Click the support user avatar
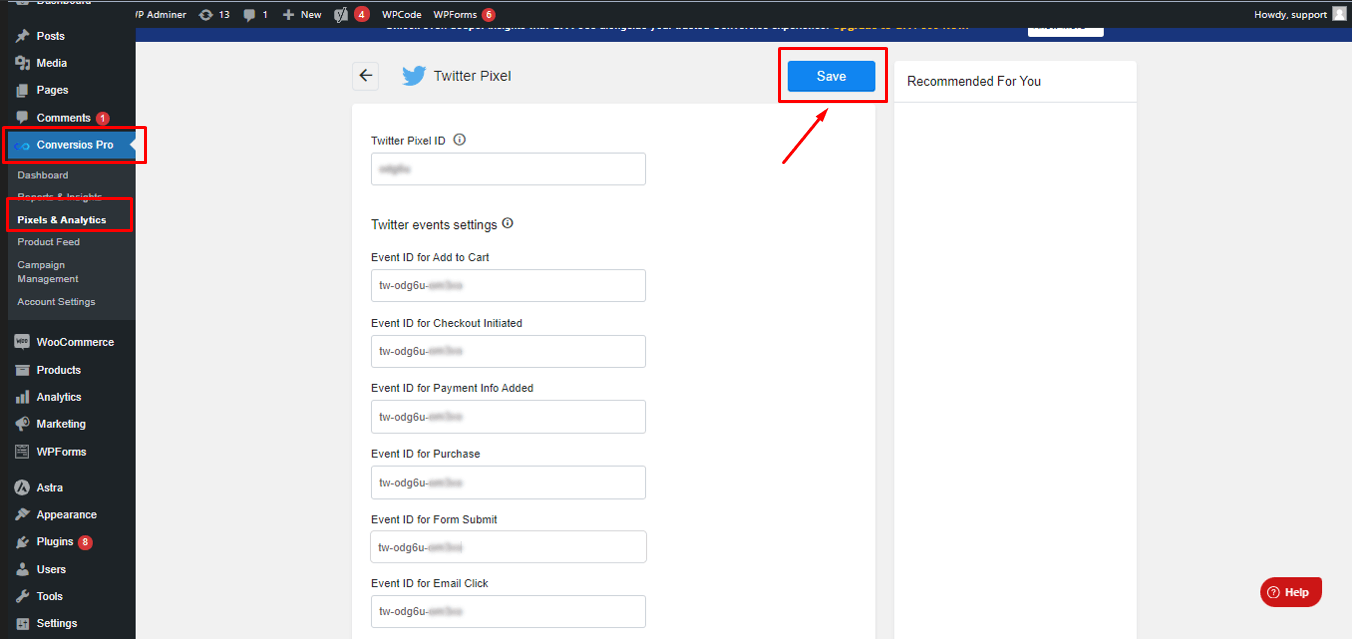 pos(1339,14)
